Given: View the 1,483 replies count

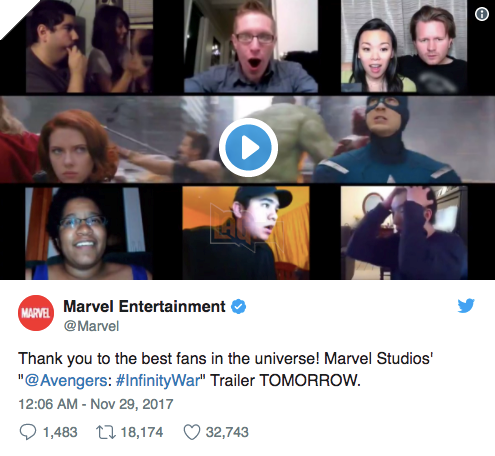Looking at the screenshot, I should click(x=60, y=432).
